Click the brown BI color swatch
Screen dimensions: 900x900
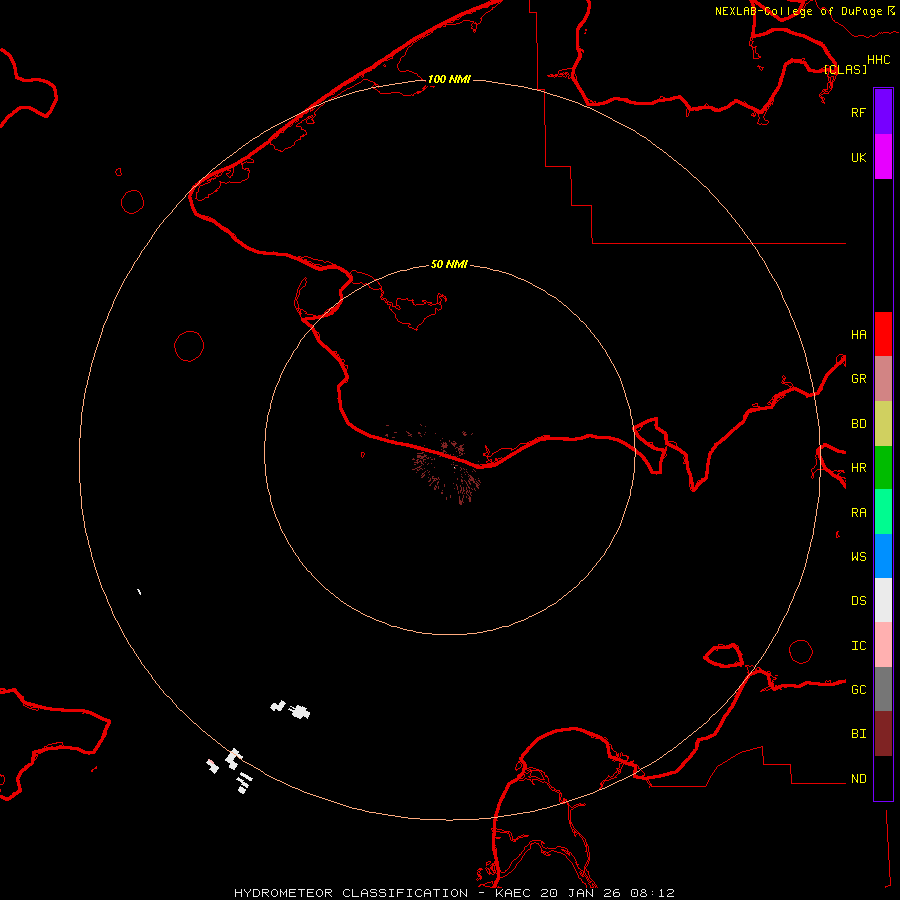[883, 733]
